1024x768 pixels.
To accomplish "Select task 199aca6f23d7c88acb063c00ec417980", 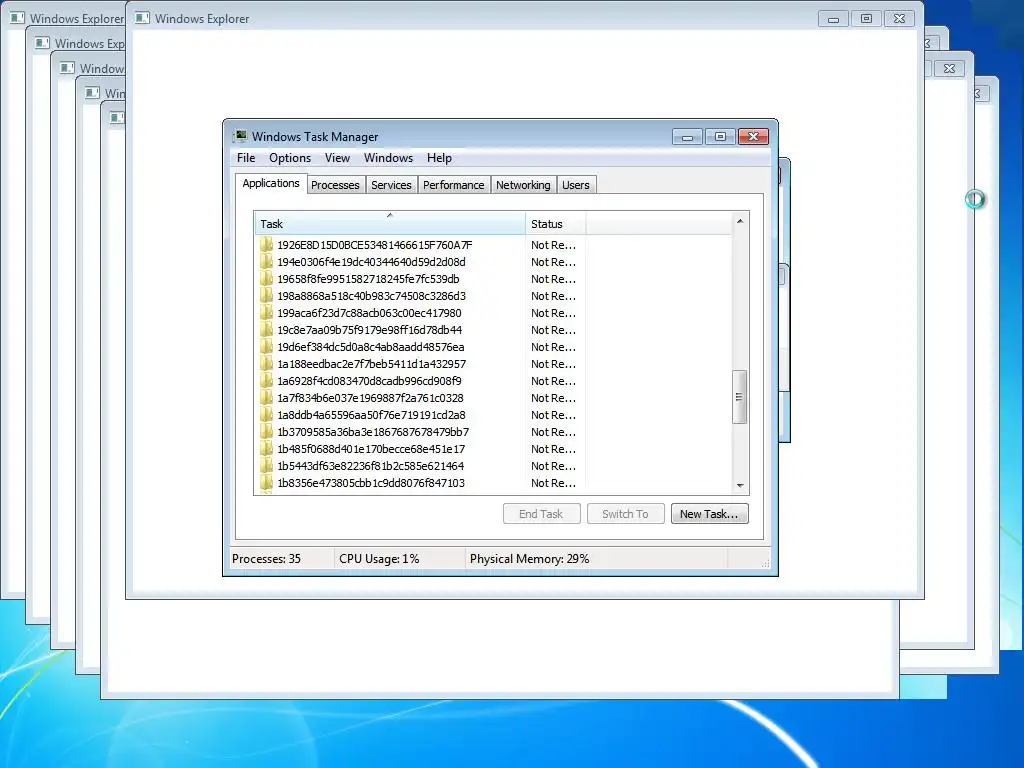I will click(x=369, y=313).
